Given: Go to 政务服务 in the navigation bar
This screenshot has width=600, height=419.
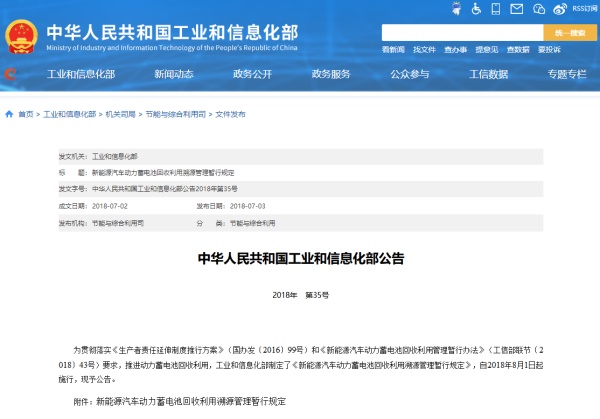Looking at the screenshot, I should [331, 74].
